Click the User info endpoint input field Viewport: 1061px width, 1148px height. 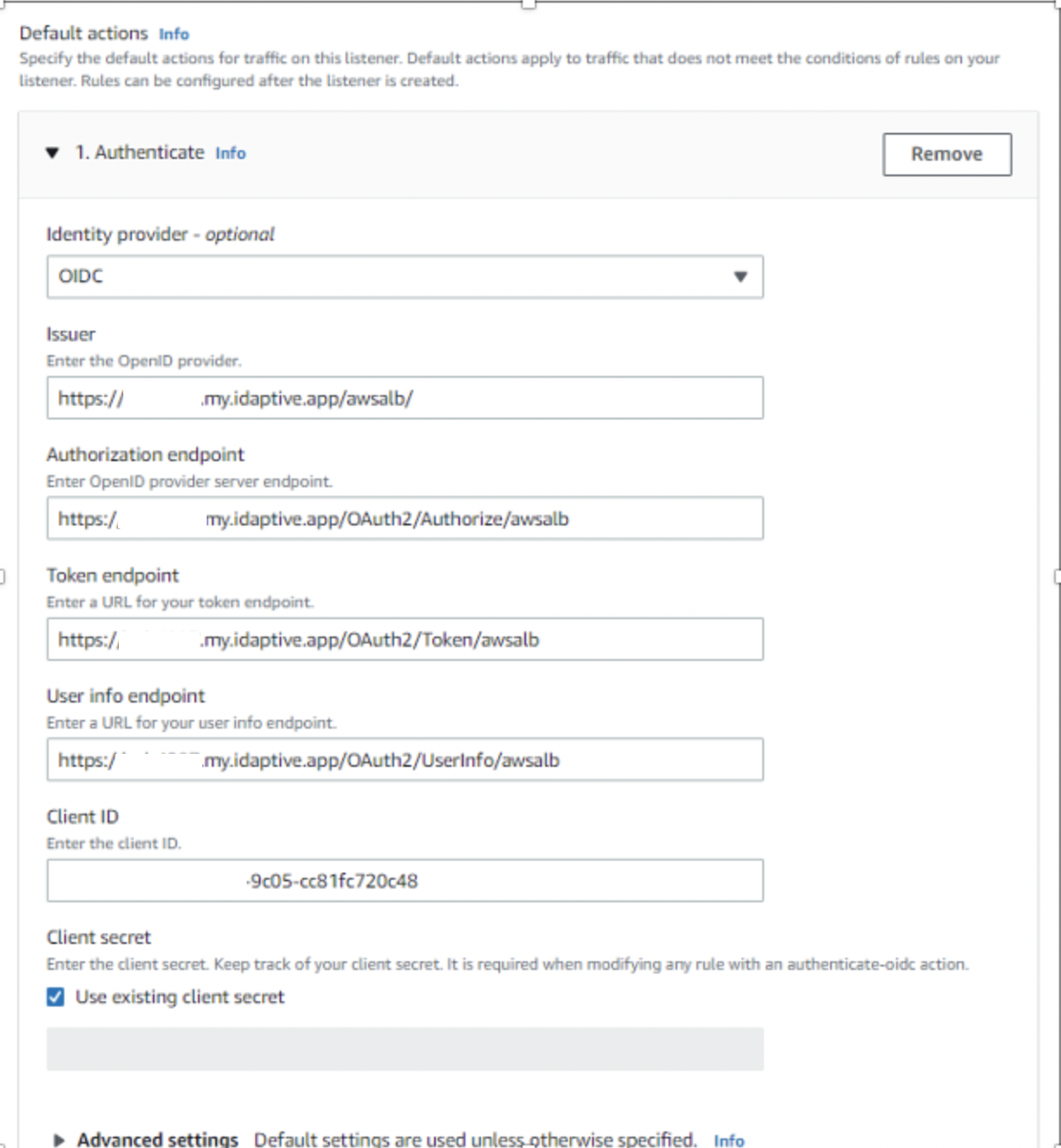(x=405, y=759)
